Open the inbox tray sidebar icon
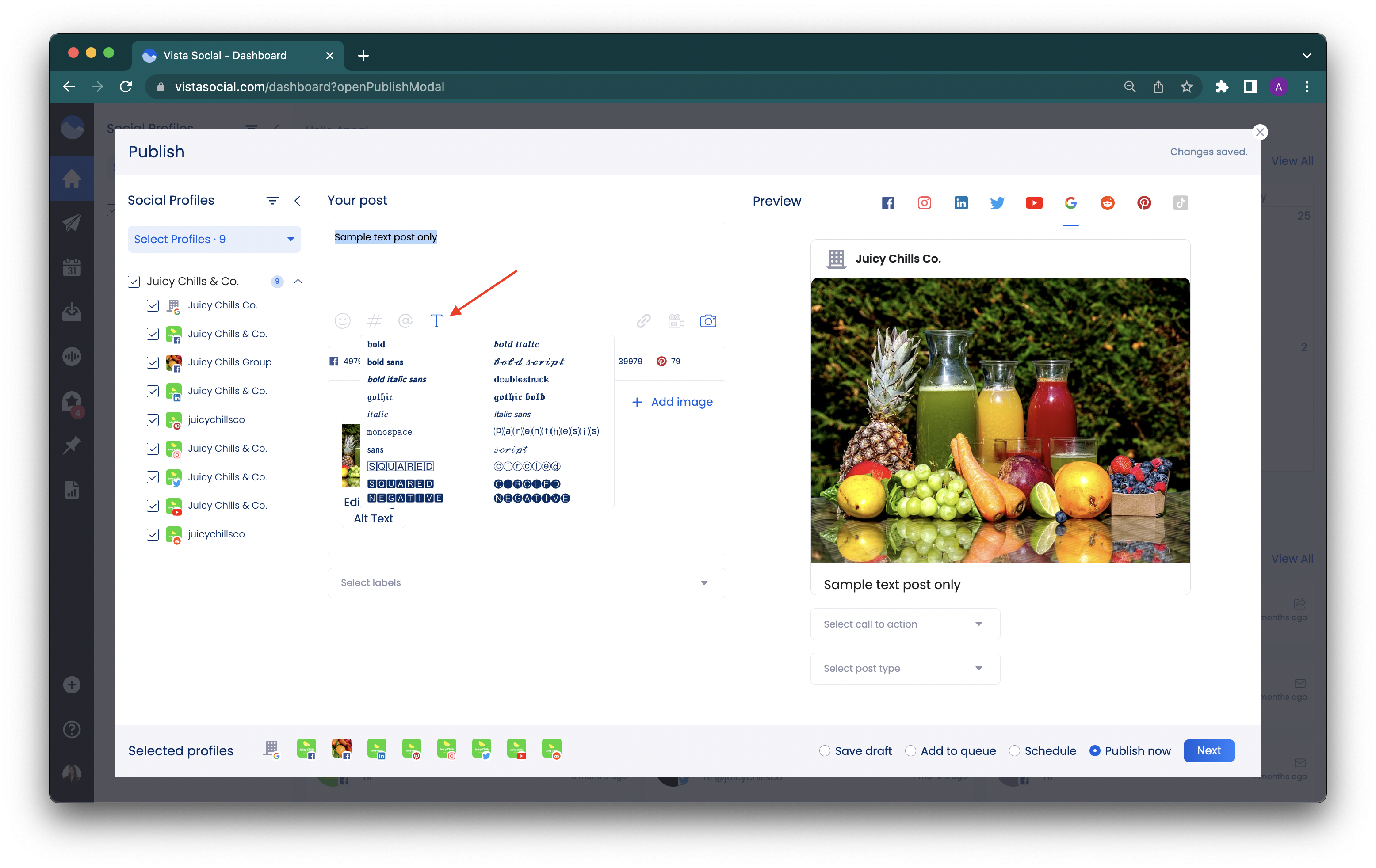This screenshot has width=1376, height=868. coord(72,312)
